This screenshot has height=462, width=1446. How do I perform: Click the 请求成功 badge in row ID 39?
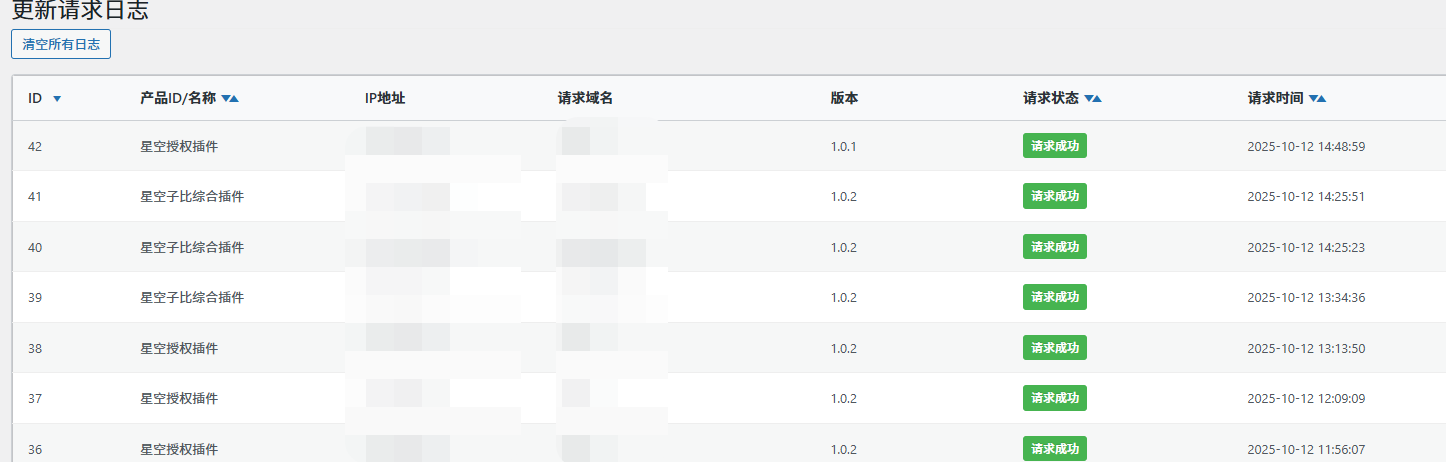tap(1054, 297)
